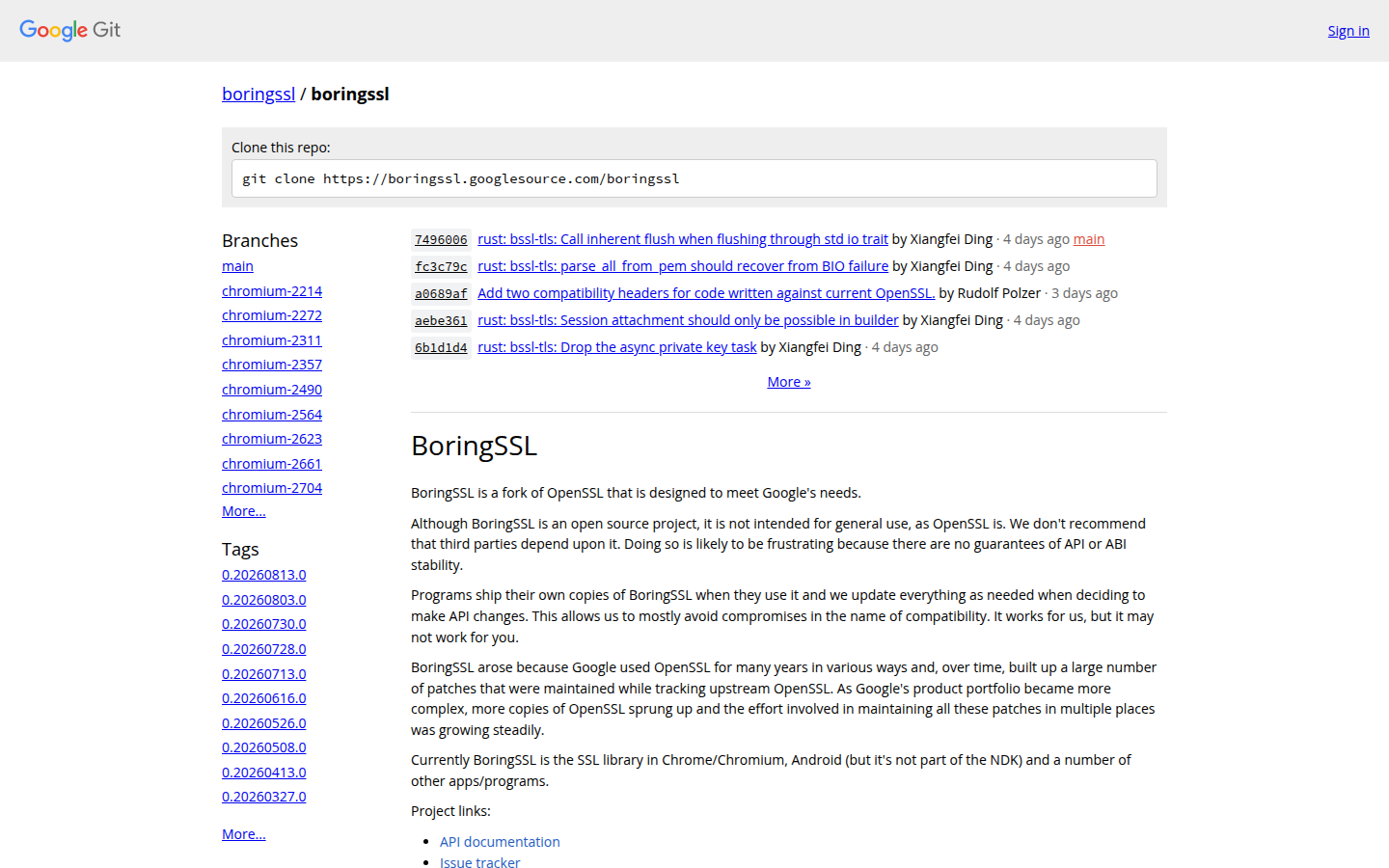Open commit hash a0689af

[x=441, y=294]
